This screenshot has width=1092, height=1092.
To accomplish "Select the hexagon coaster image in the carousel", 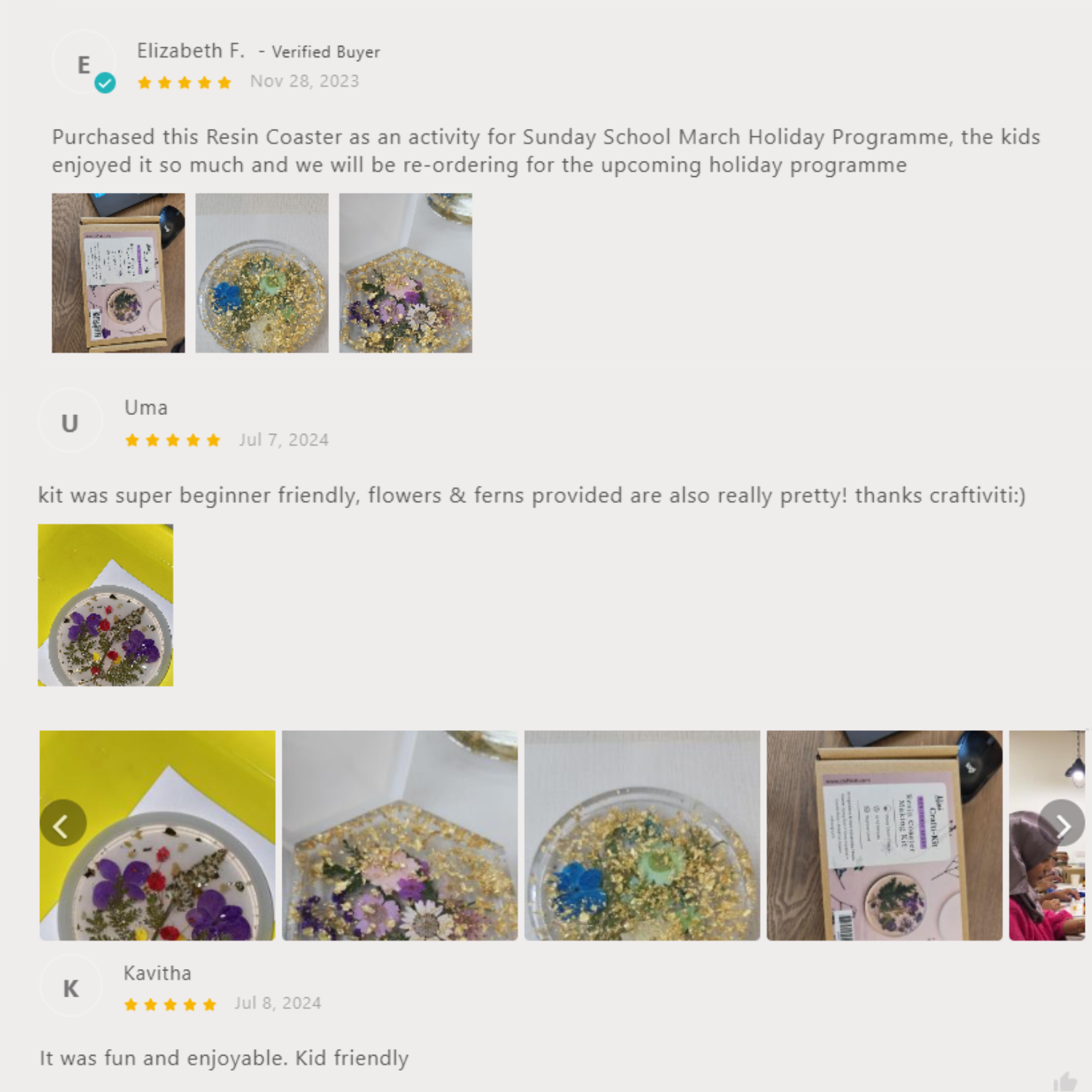I will pyautogui.click(x=400, y=835).
